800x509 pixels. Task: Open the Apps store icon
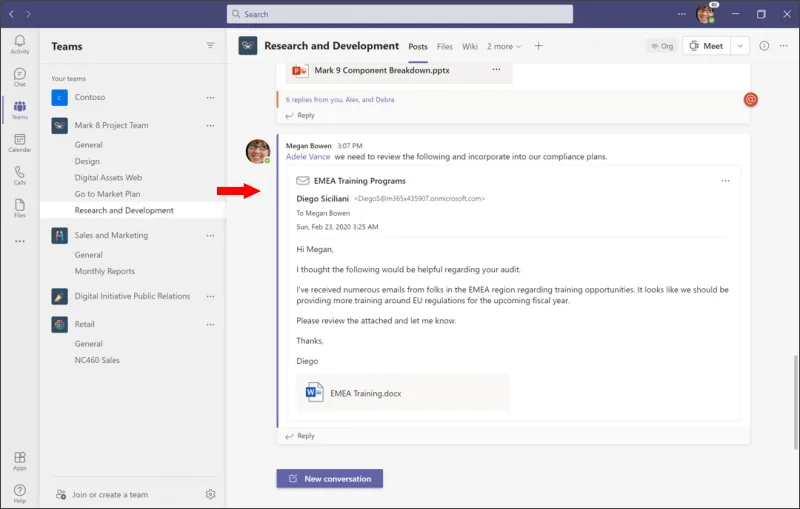click(x=19, y=461)
